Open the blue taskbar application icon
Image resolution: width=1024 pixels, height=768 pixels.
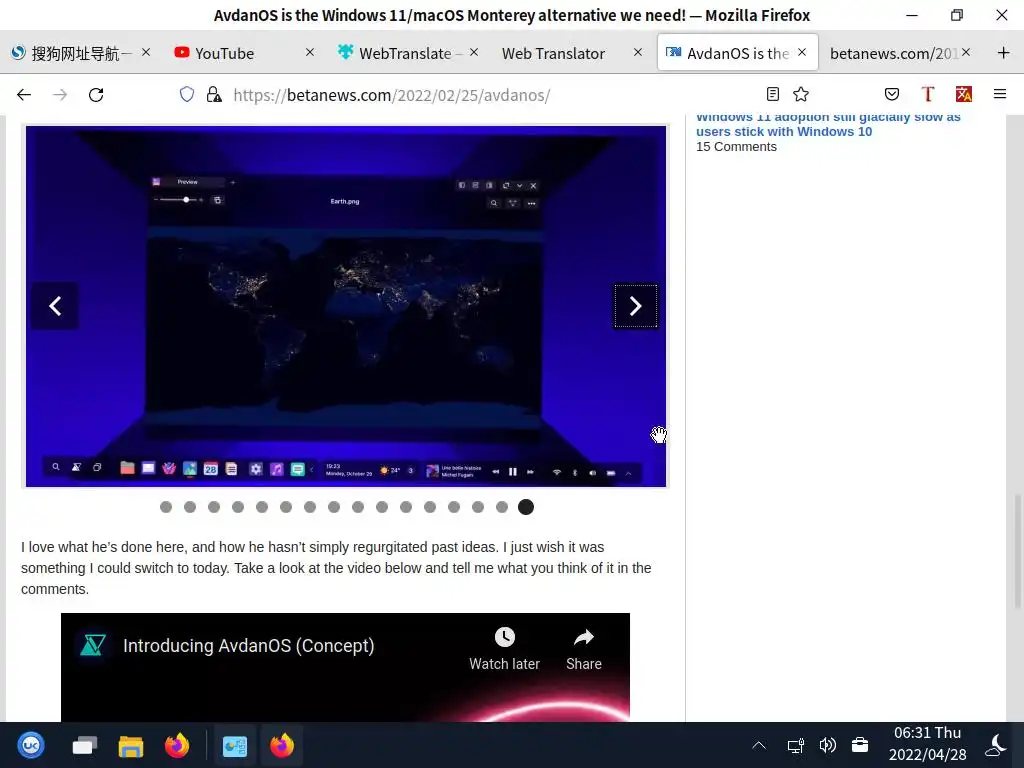(235, 745)
